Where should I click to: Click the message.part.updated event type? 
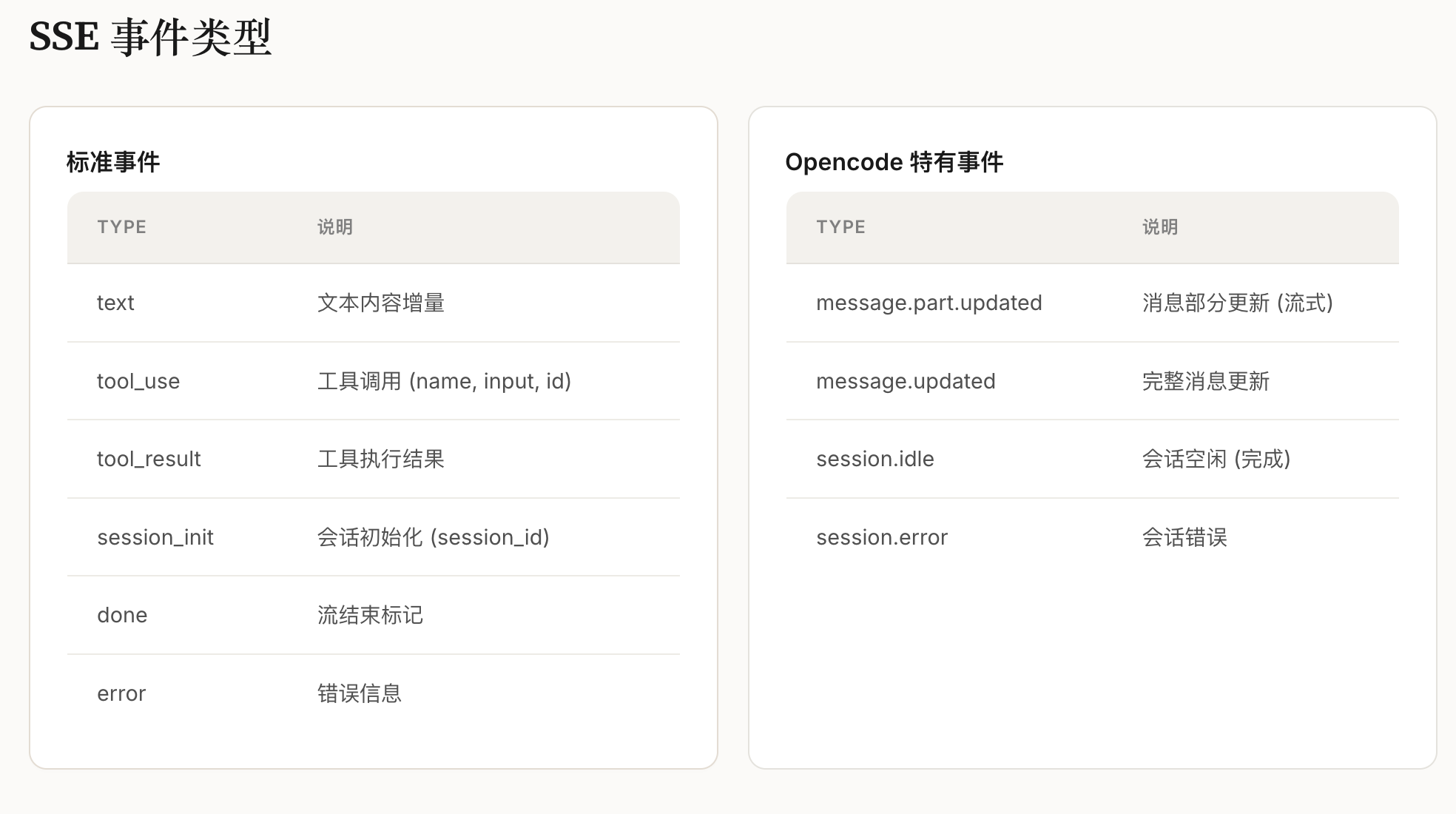(928, 303)
